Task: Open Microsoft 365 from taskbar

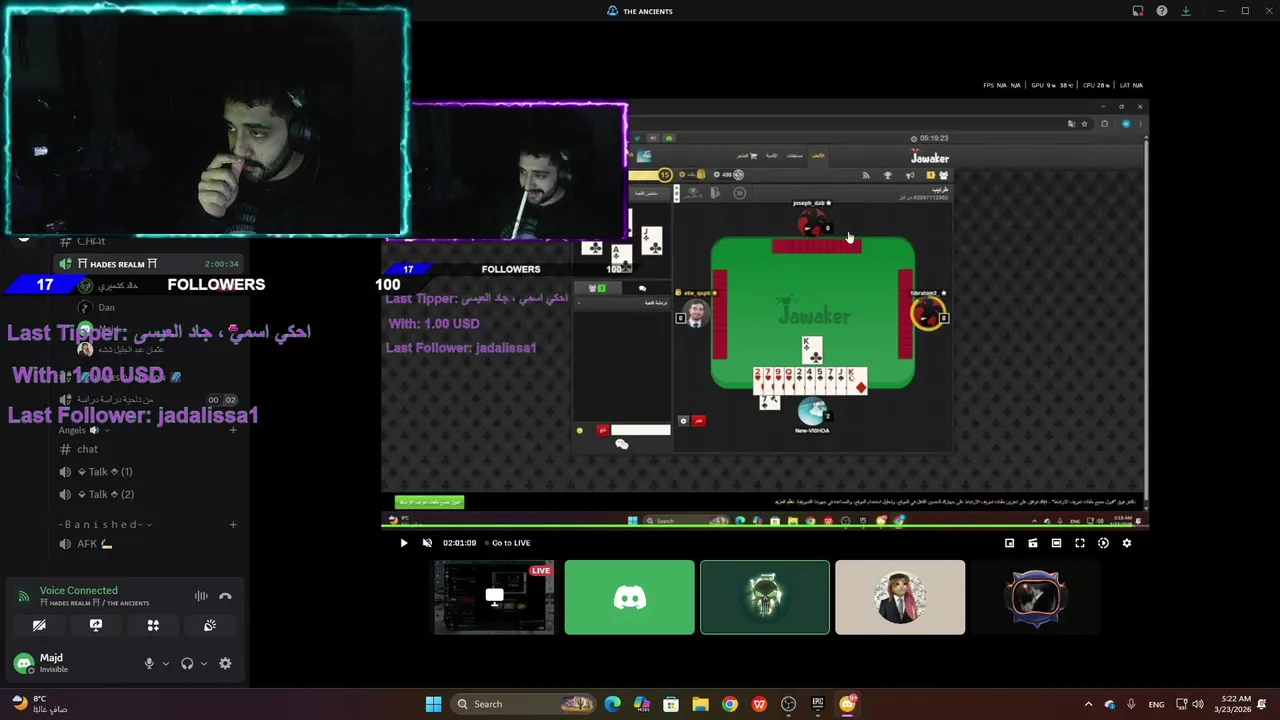Action: pyautogui.click(x=642, y=704)
